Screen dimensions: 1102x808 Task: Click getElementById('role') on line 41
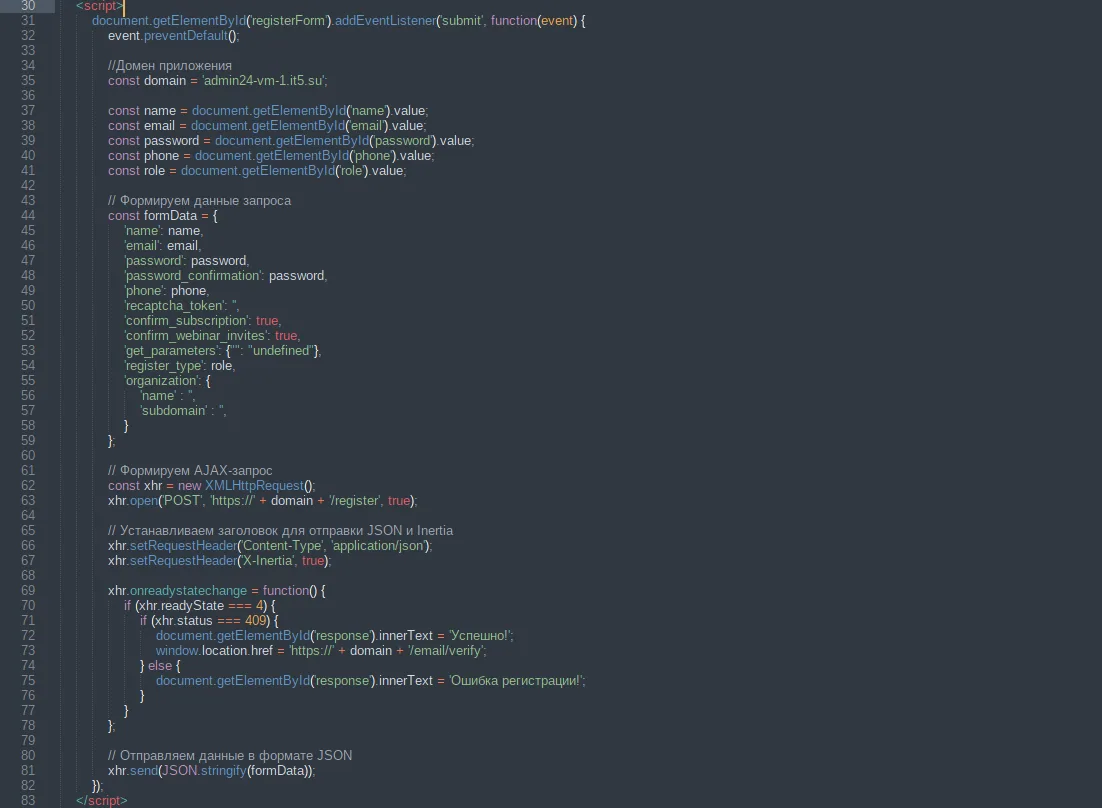pyautogui.click(x=275, y=171)
